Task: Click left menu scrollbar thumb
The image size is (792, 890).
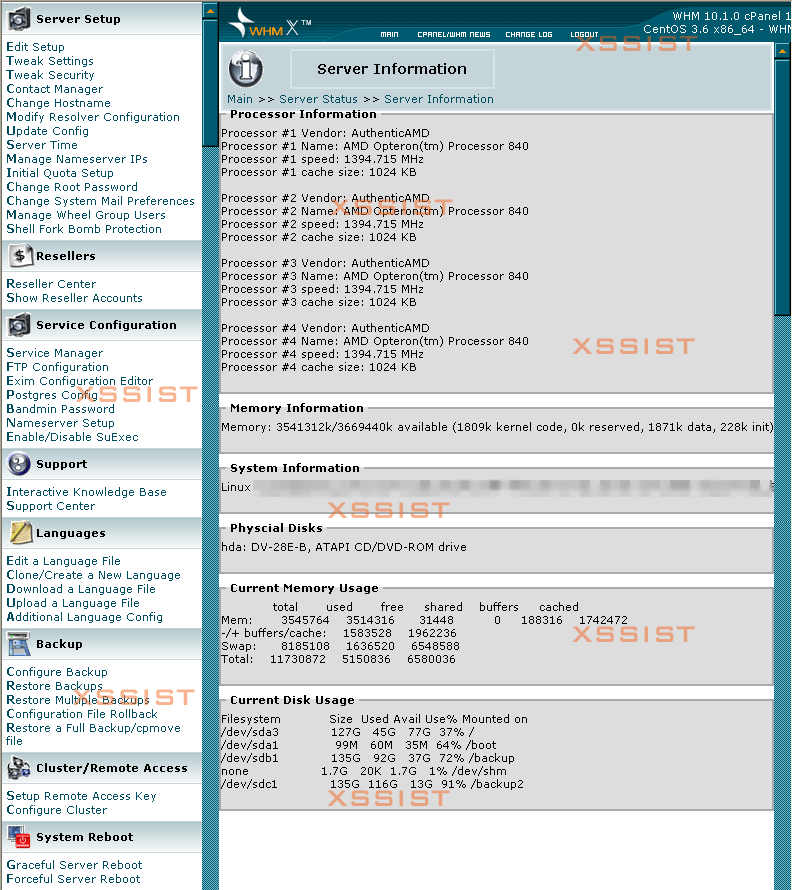Action: pyautogui.click(x=210, y=83)
